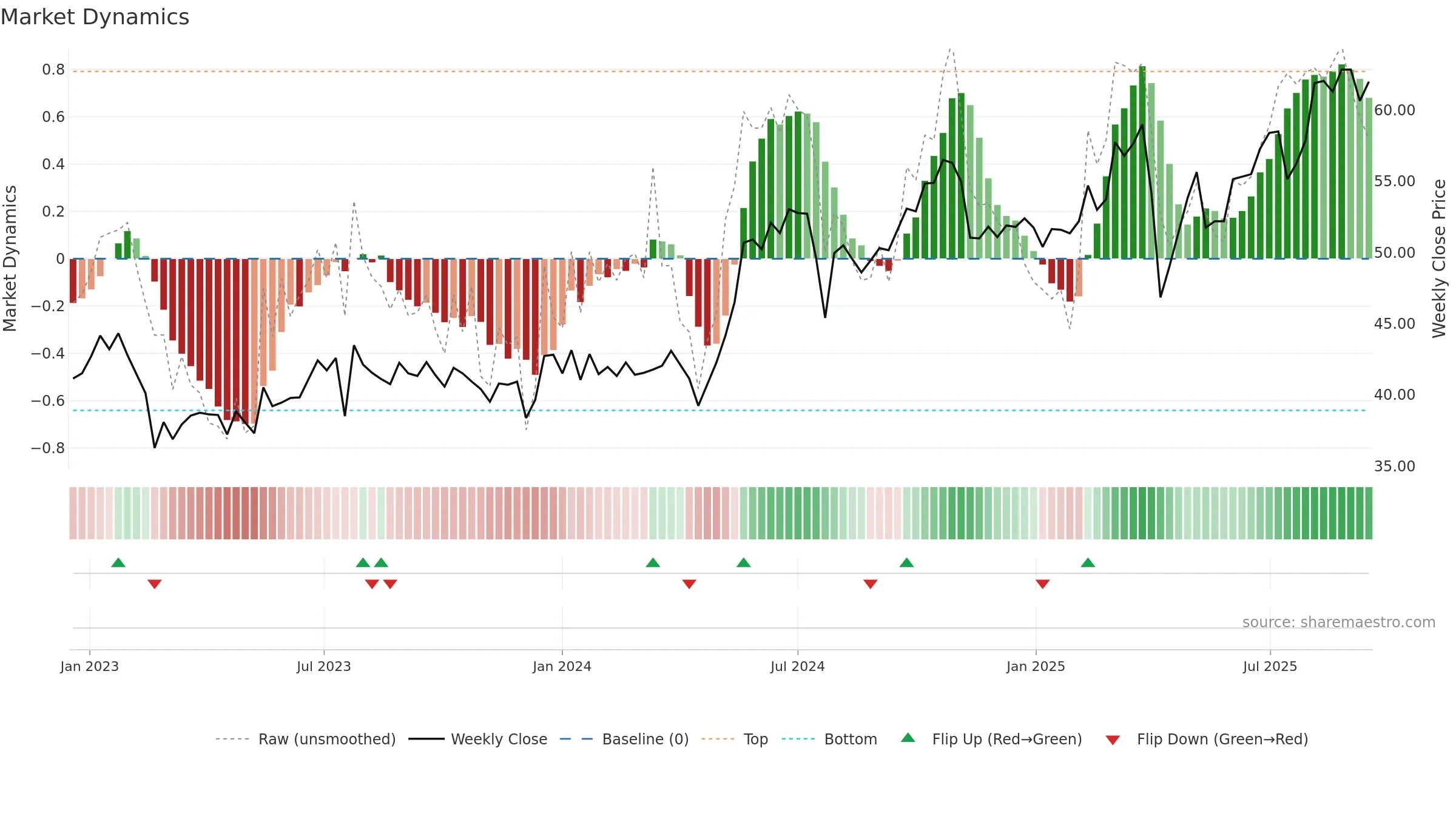Click the '35.00' right axis price label
Screen dimensions: 1456x819
tap(1395, 467)
